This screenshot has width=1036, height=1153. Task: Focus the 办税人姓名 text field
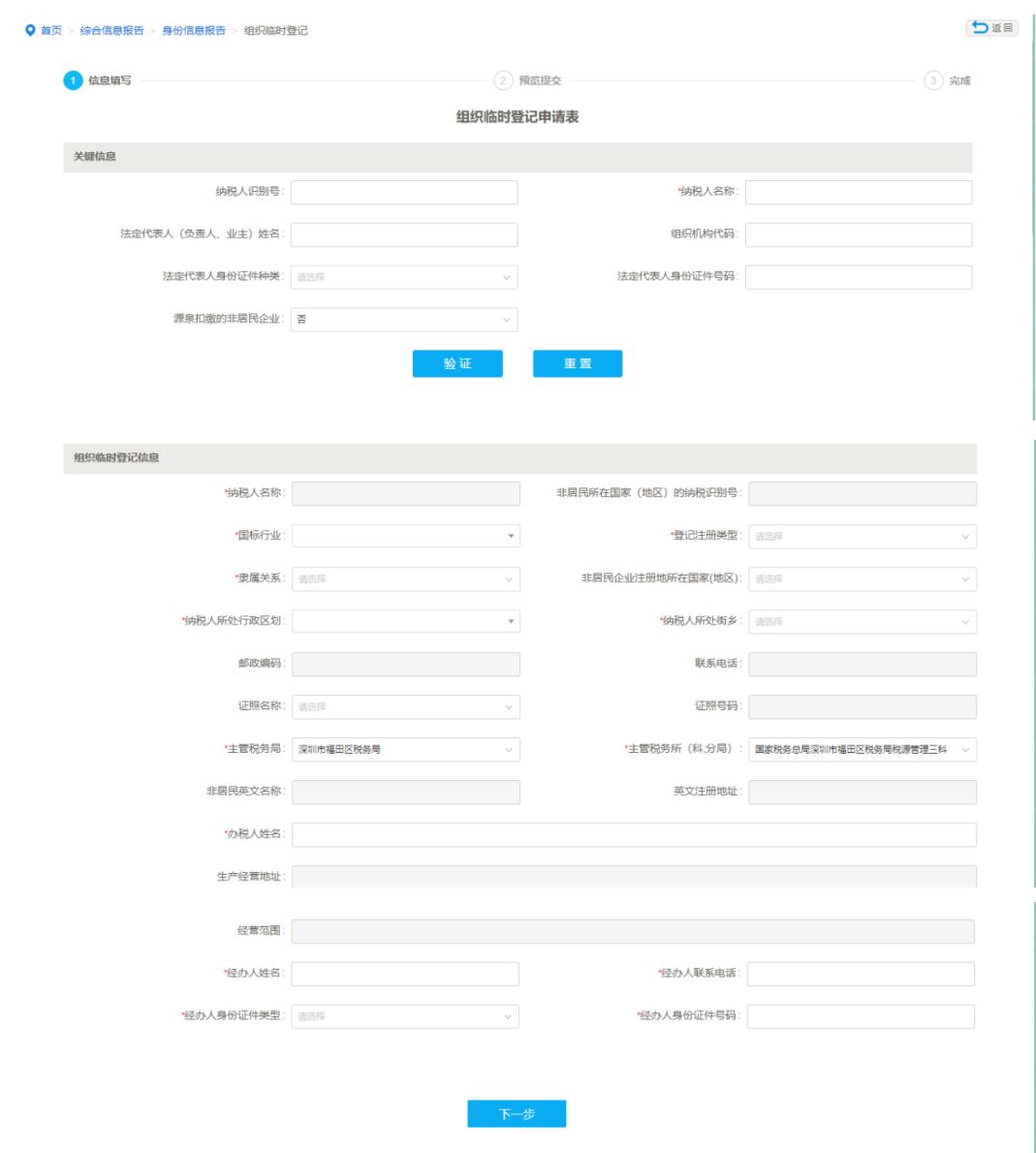pyautogui.click(x=634, y=835)
